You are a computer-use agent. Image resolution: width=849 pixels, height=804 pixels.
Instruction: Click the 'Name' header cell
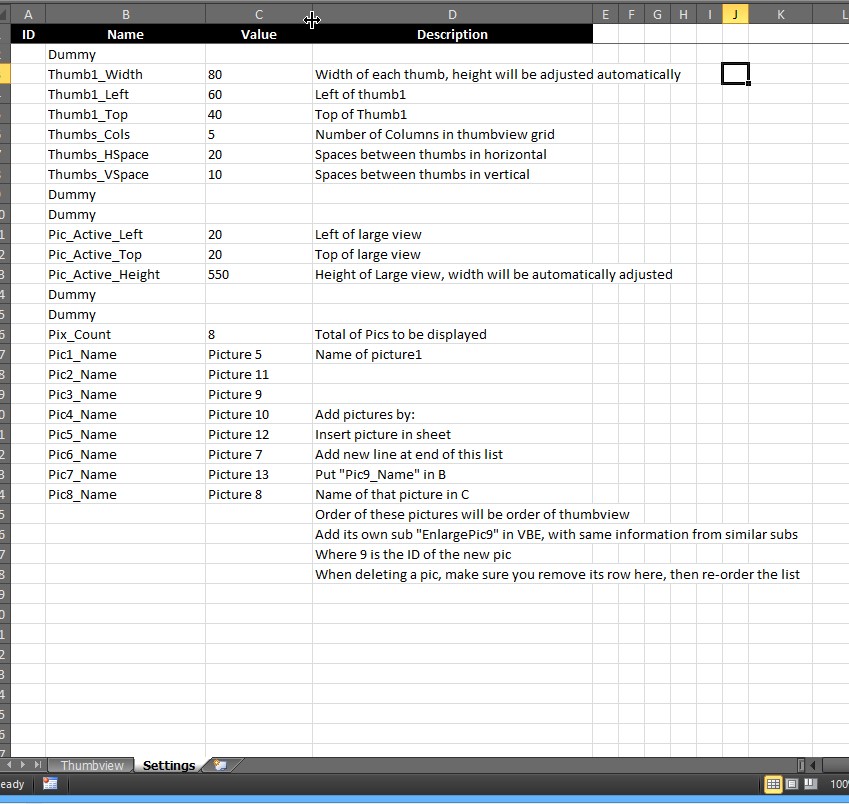pos(126,34)
